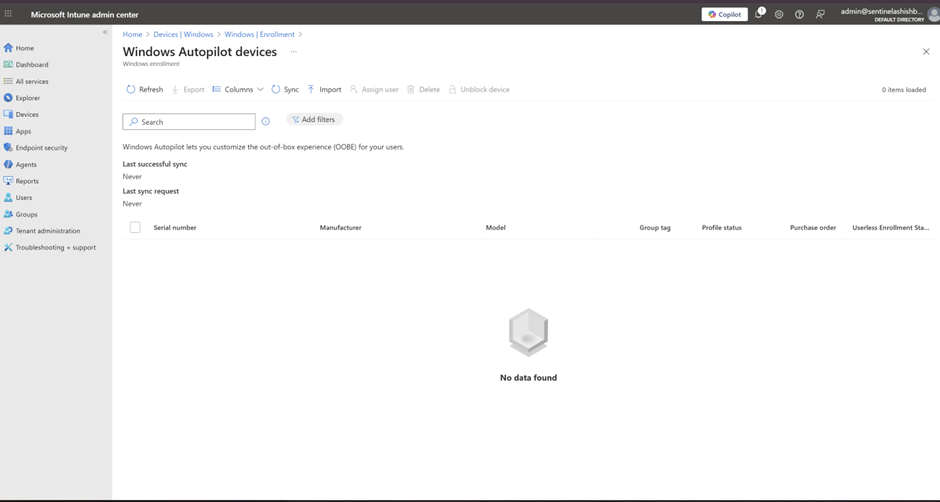Collapse the left navigation sidebar
The height and width of the screenshot is (502, 940).
[x=105, y=33]
